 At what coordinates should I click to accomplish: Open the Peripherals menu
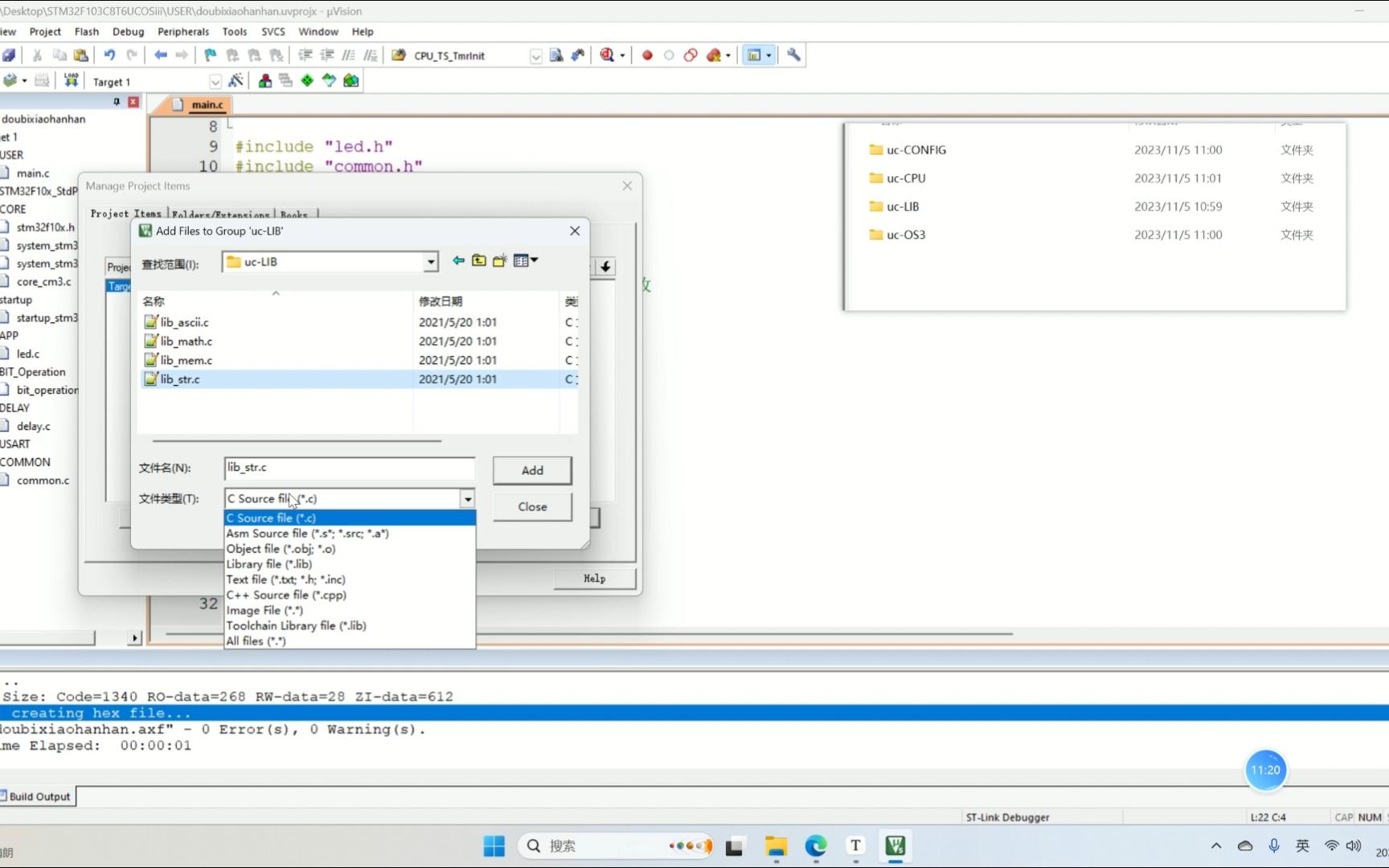click(182, 31)
